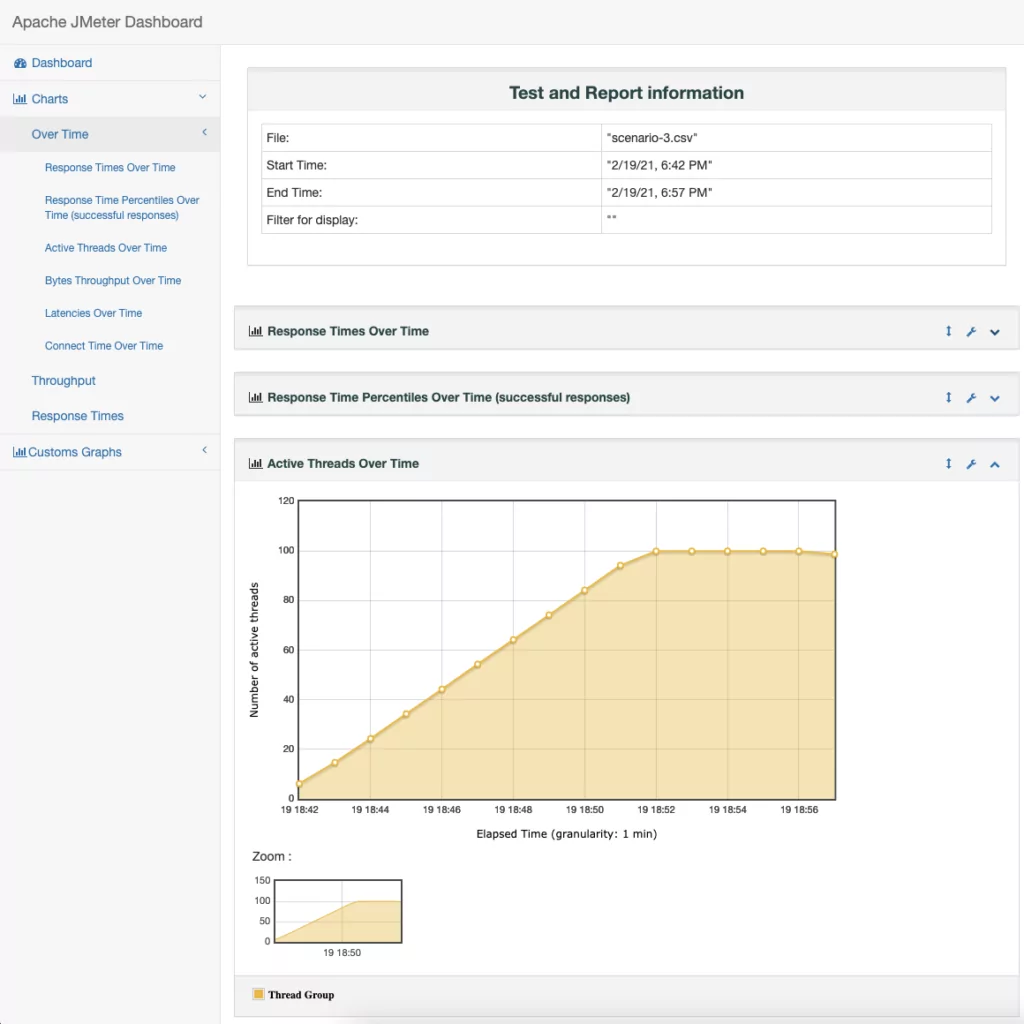Open wrench settings on Active Threads Over Time panel
Screen dimensions: 1024x1024
971,464
